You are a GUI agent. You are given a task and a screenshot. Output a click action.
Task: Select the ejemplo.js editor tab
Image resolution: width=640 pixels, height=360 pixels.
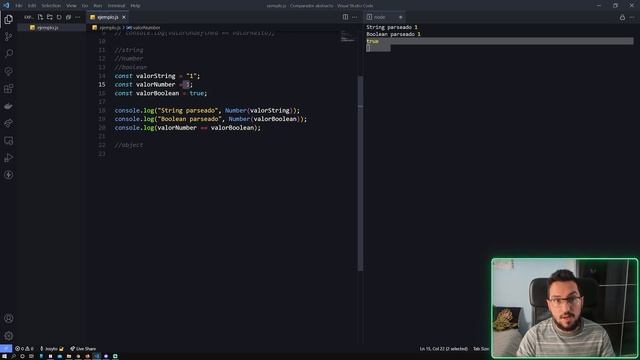[x=108, y=17]
